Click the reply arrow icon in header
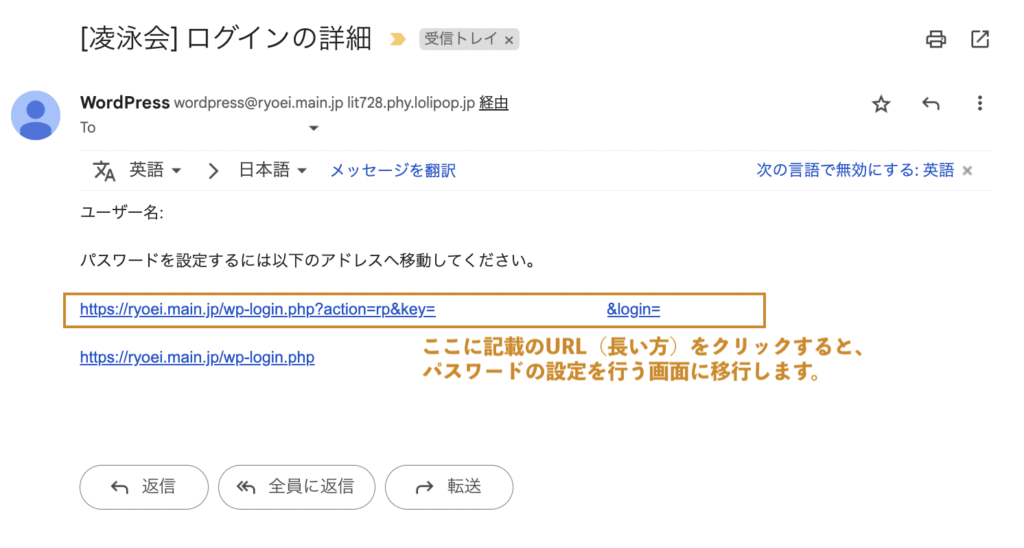Image resolution: width=1024 pixels, height=548 pixels. (931, 104)
